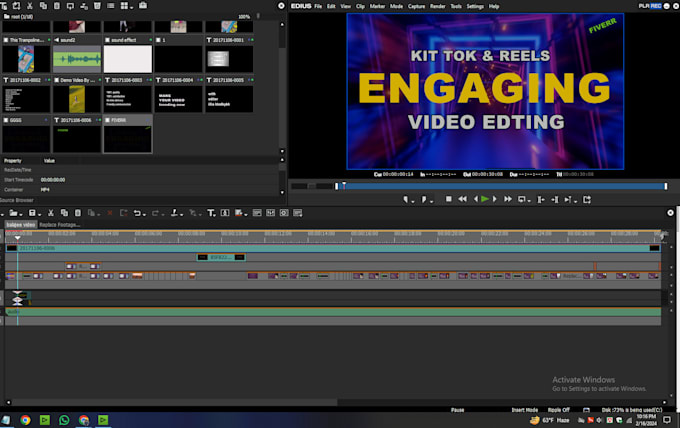
Task: Click the Cut scissors icon in timeline toolbar
Action: point(51,213)
